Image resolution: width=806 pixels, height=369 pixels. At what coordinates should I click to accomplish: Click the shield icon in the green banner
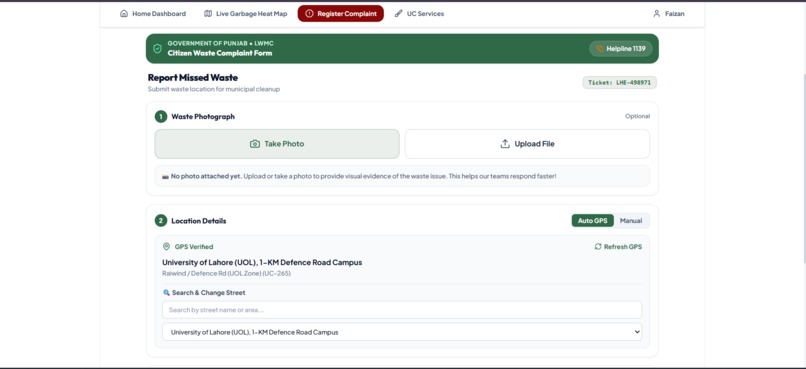click(x=157, y=49)
